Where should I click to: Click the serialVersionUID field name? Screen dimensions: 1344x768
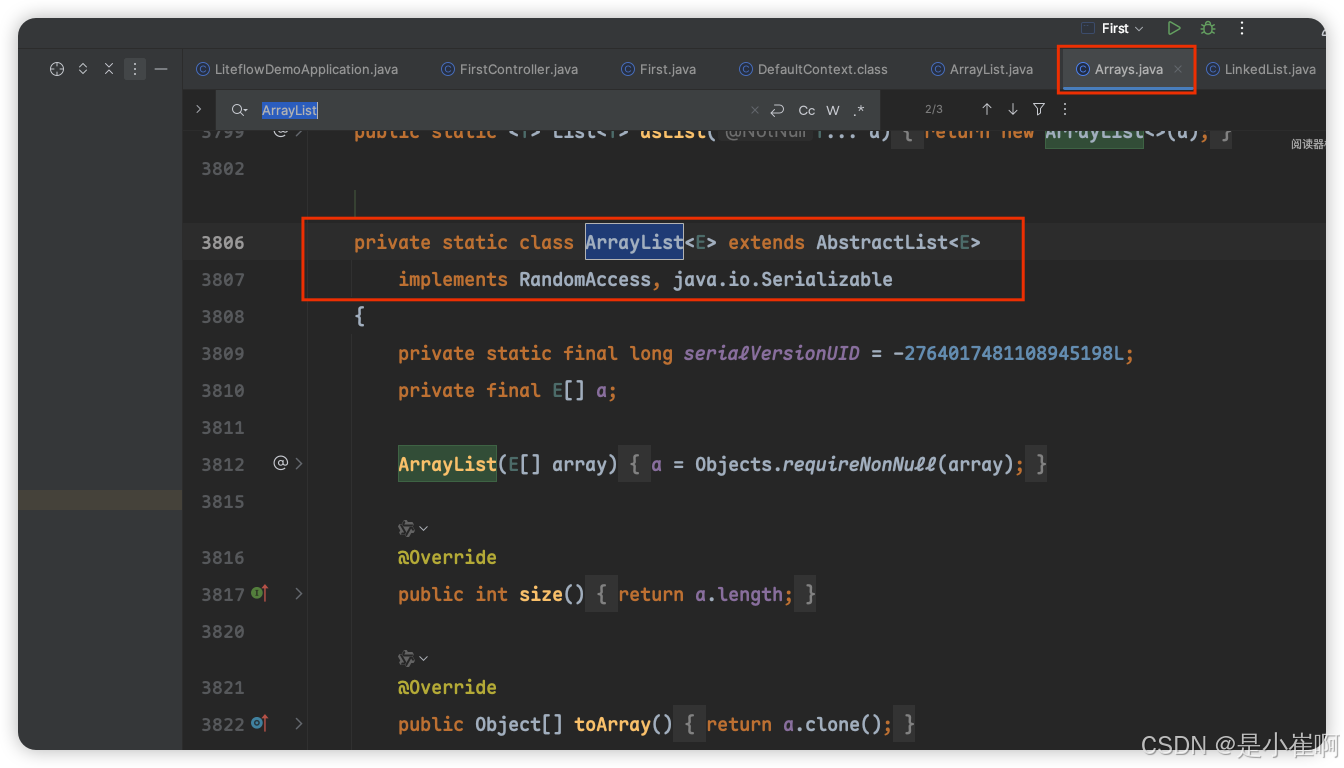click(x=772, y=353)
